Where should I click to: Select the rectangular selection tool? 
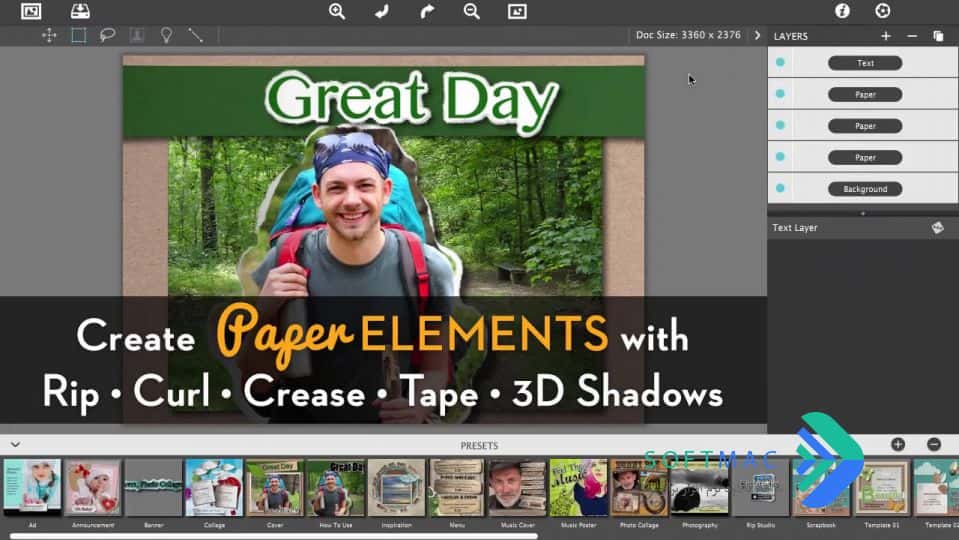click(x=78, y=35)
